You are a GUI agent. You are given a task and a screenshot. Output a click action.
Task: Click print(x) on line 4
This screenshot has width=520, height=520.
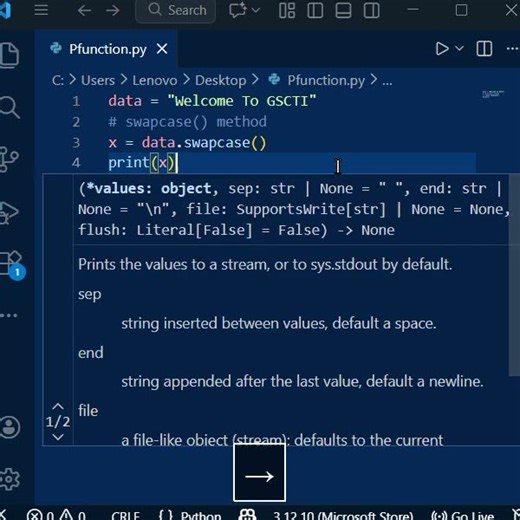(x=142, y=163)
